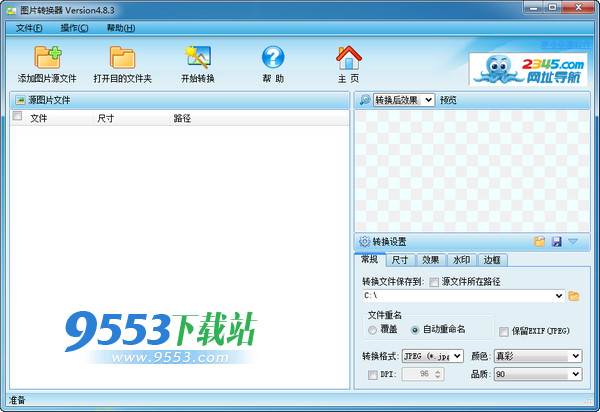The width and height of the screenshot is (600, 412).
Task: Open the Color (真彩) dropdown
Action: [538, 356]
